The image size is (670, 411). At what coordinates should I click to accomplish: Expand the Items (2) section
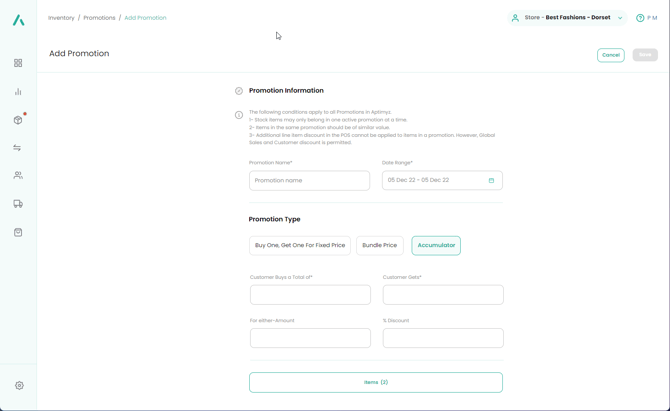(x=376, y=382)
